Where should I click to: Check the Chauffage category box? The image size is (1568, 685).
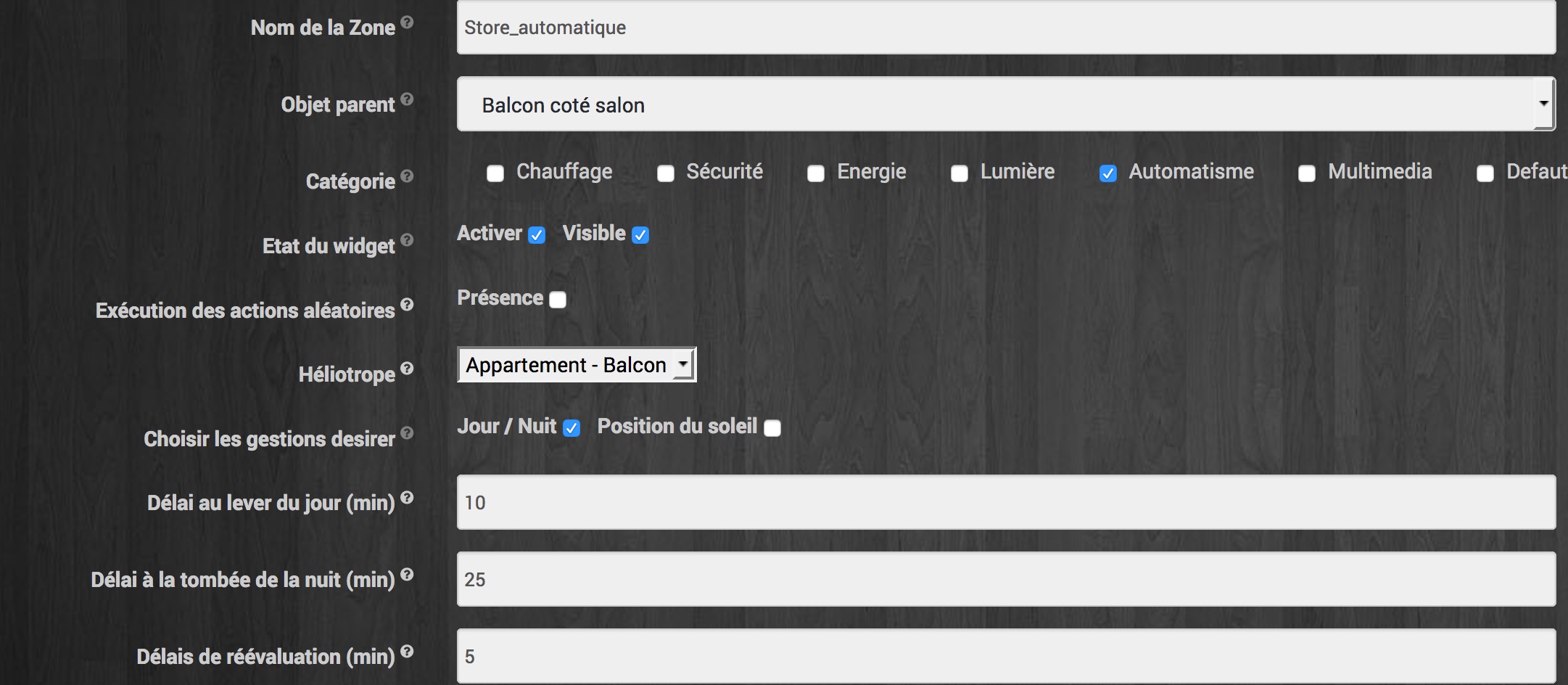click(x=495, y=173)
